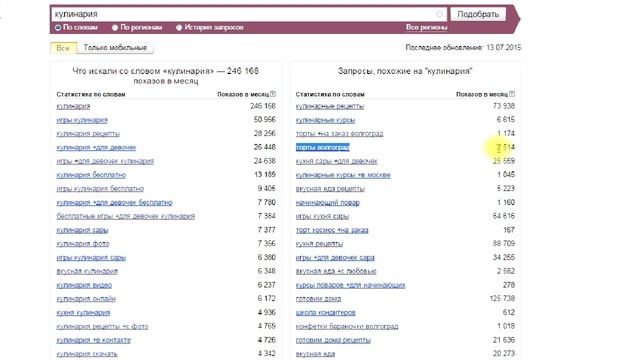Viewport: 640px width, 360px height.
Task: Open the single-word 'кулинария' query link
Action: coord(73,106)
